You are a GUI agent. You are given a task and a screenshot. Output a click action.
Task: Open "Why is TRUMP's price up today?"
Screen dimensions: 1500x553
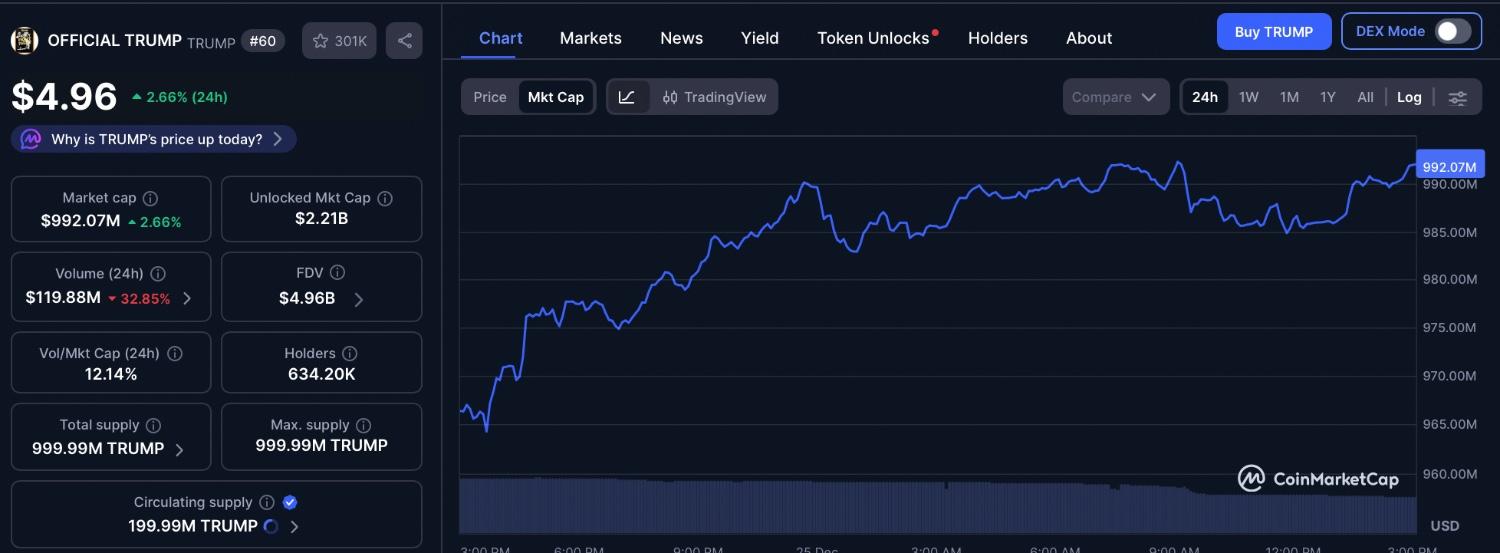point(156,139)
